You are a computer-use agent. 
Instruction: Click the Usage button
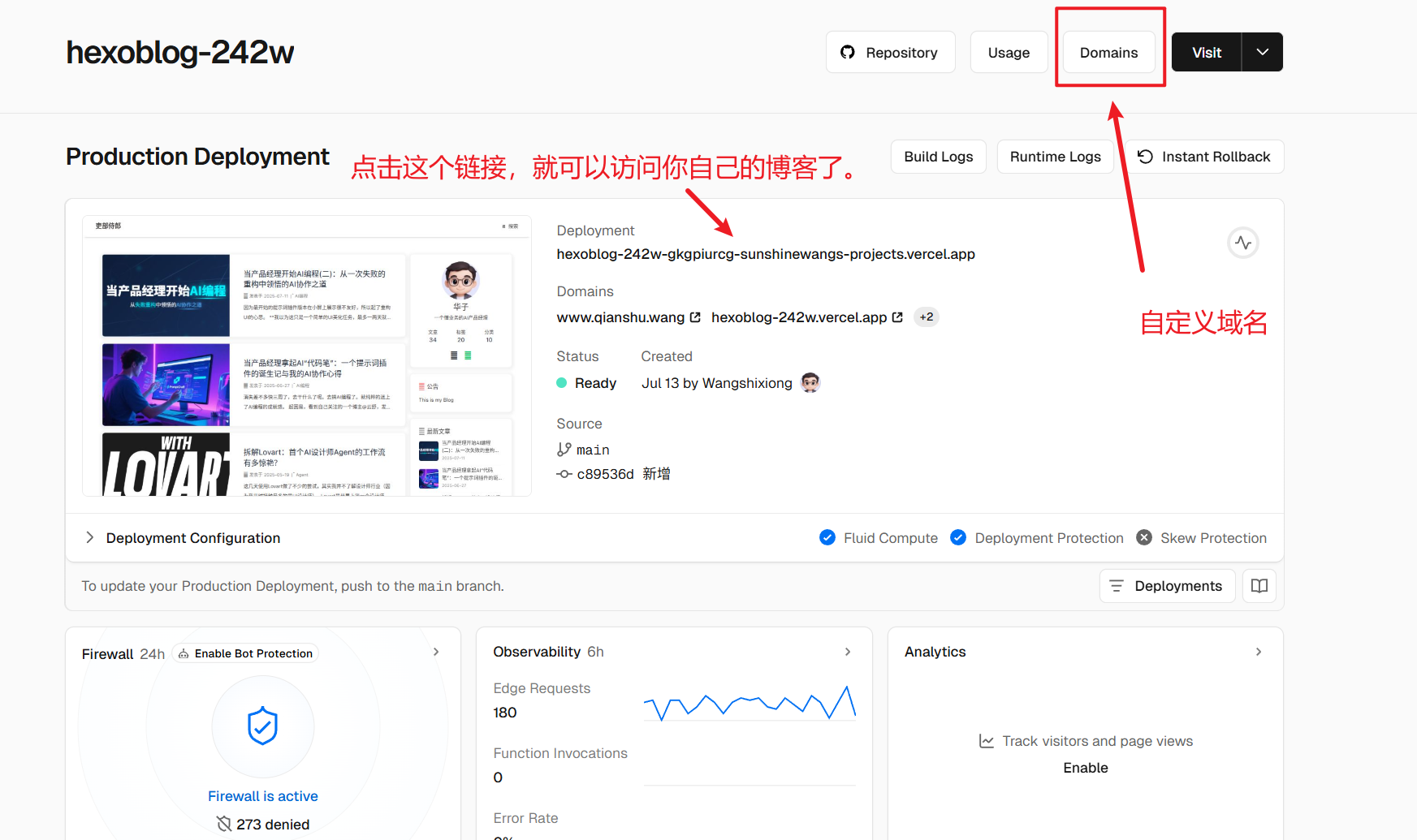(x=1009, y=52)
